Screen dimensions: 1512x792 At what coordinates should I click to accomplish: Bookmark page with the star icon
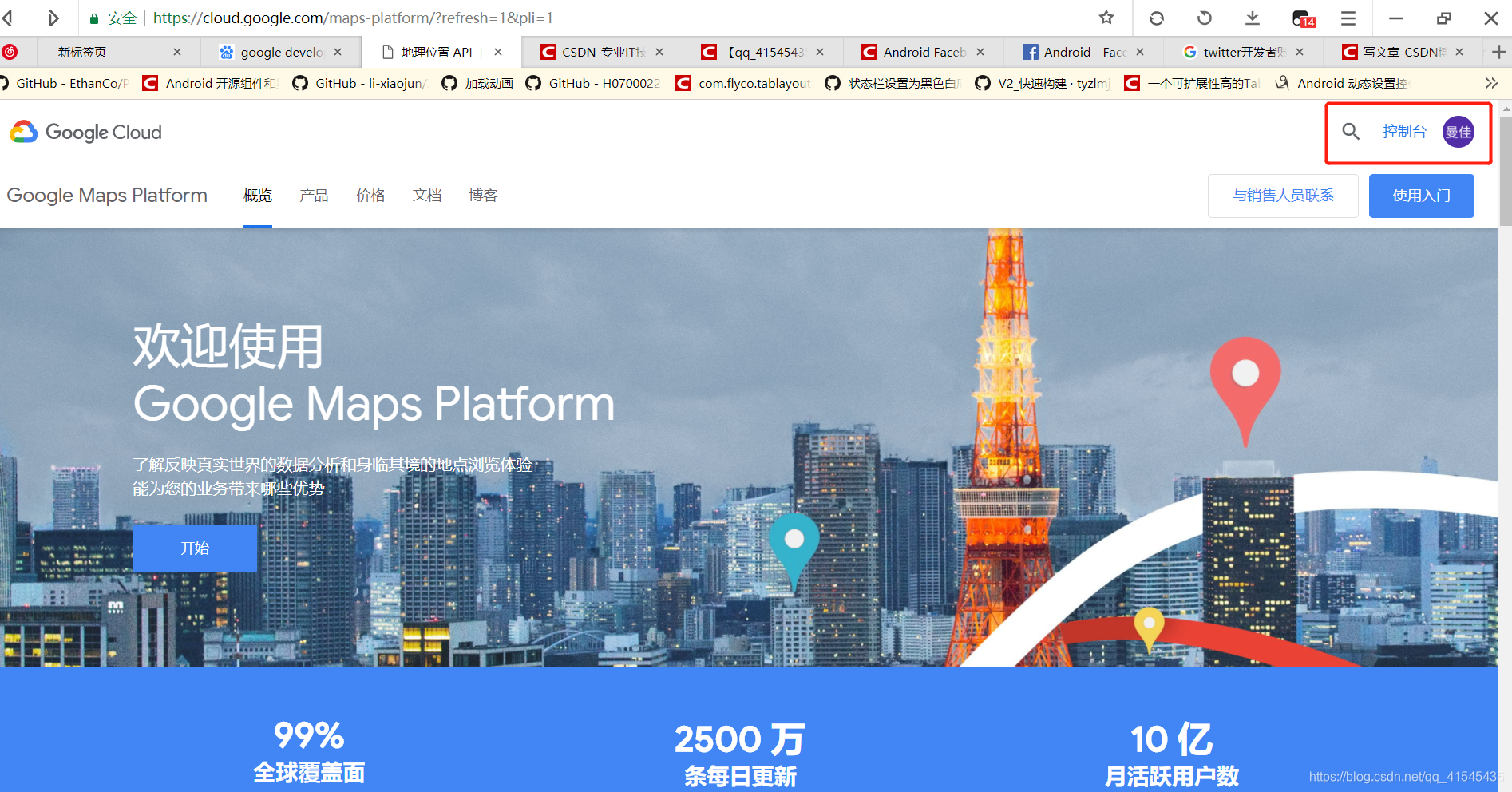[1106, 18]
